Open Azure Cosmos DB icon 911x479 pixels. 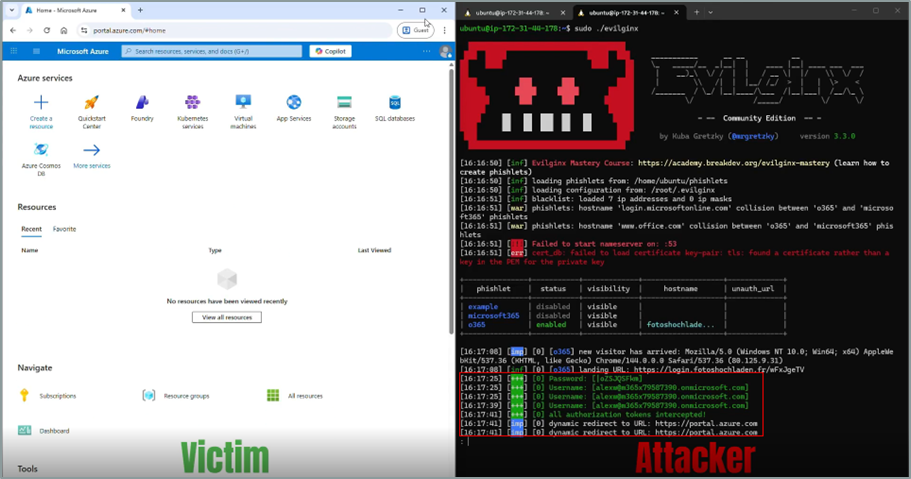click(x=41, y=150)
